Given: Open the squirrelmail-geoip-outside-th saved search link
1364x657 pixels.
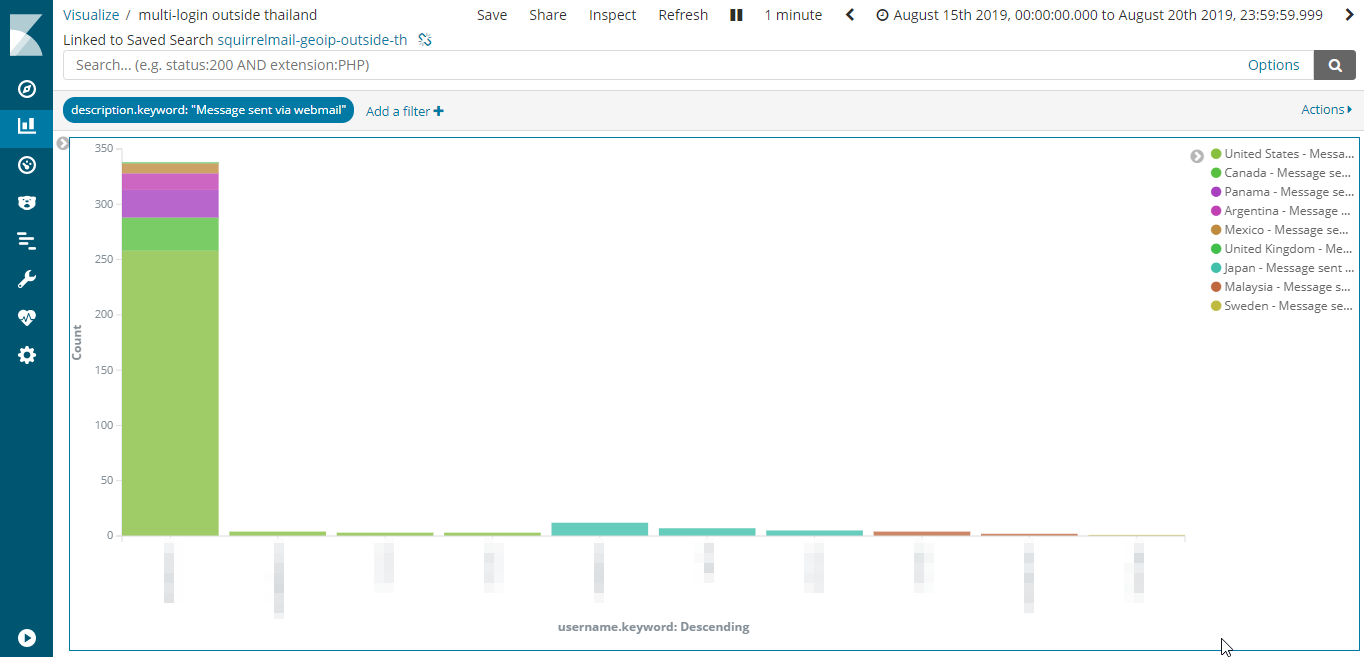Looking at the screenshot, I should [x=312, y=40].
